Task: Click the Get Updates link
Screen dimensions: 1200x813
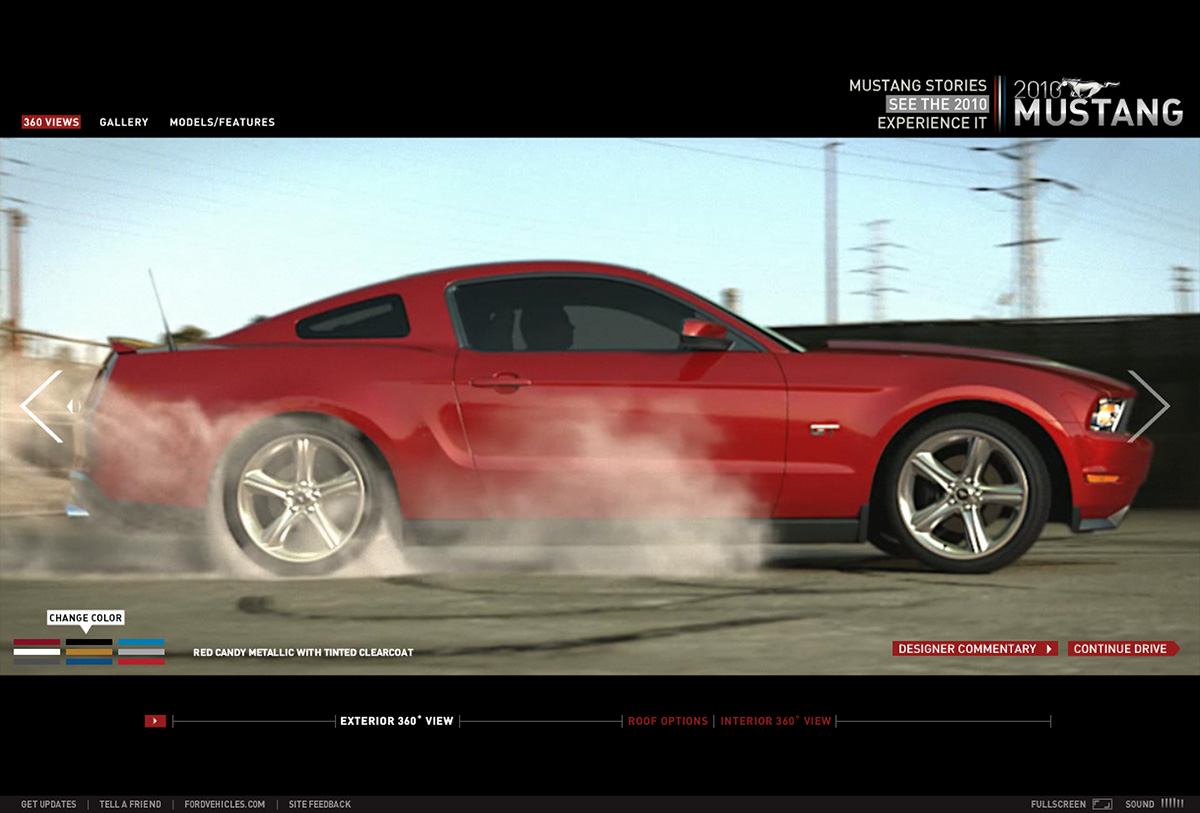Action: (x=49, y=804)
